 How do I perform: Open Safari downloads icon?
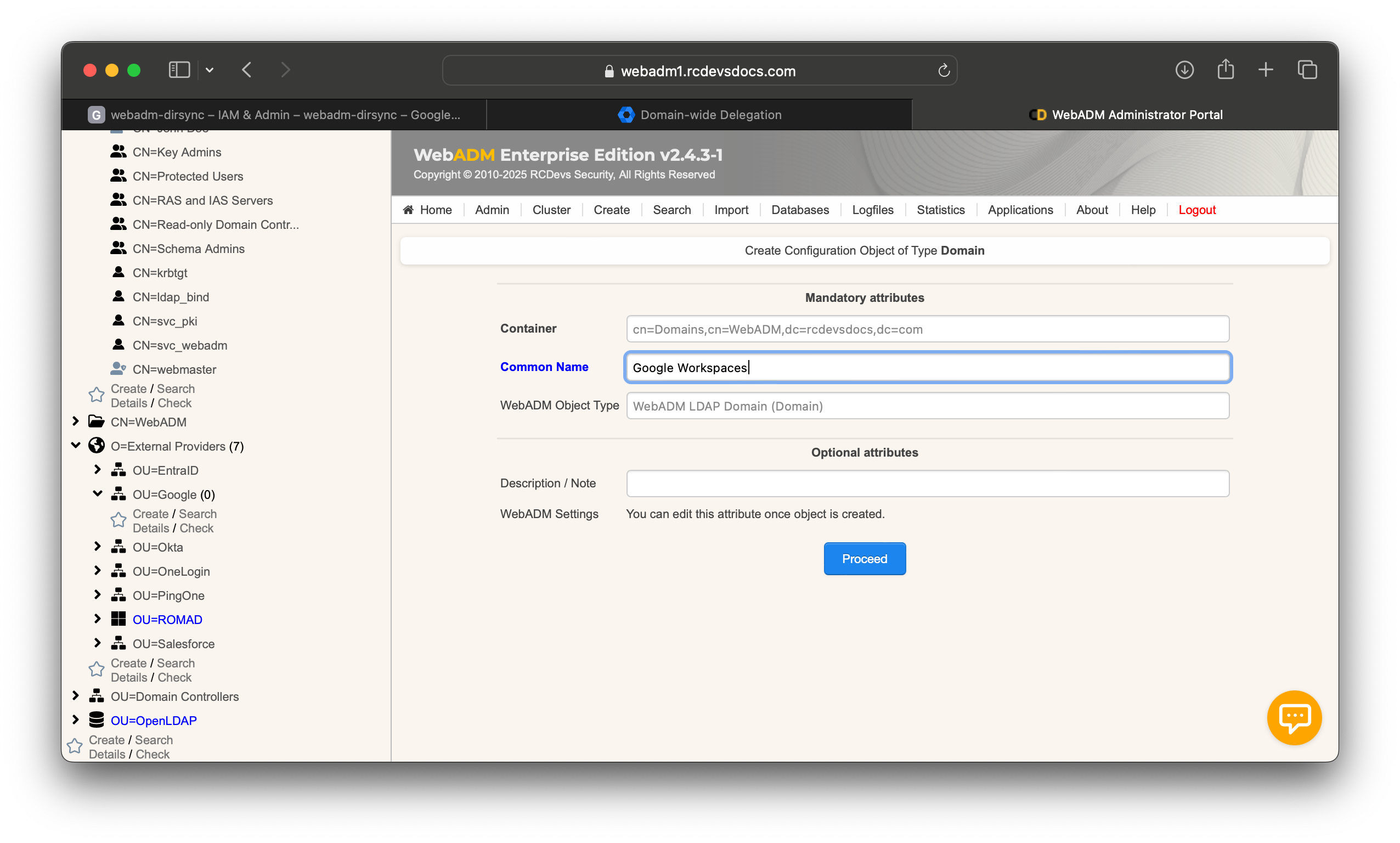tap(1184, 70)
